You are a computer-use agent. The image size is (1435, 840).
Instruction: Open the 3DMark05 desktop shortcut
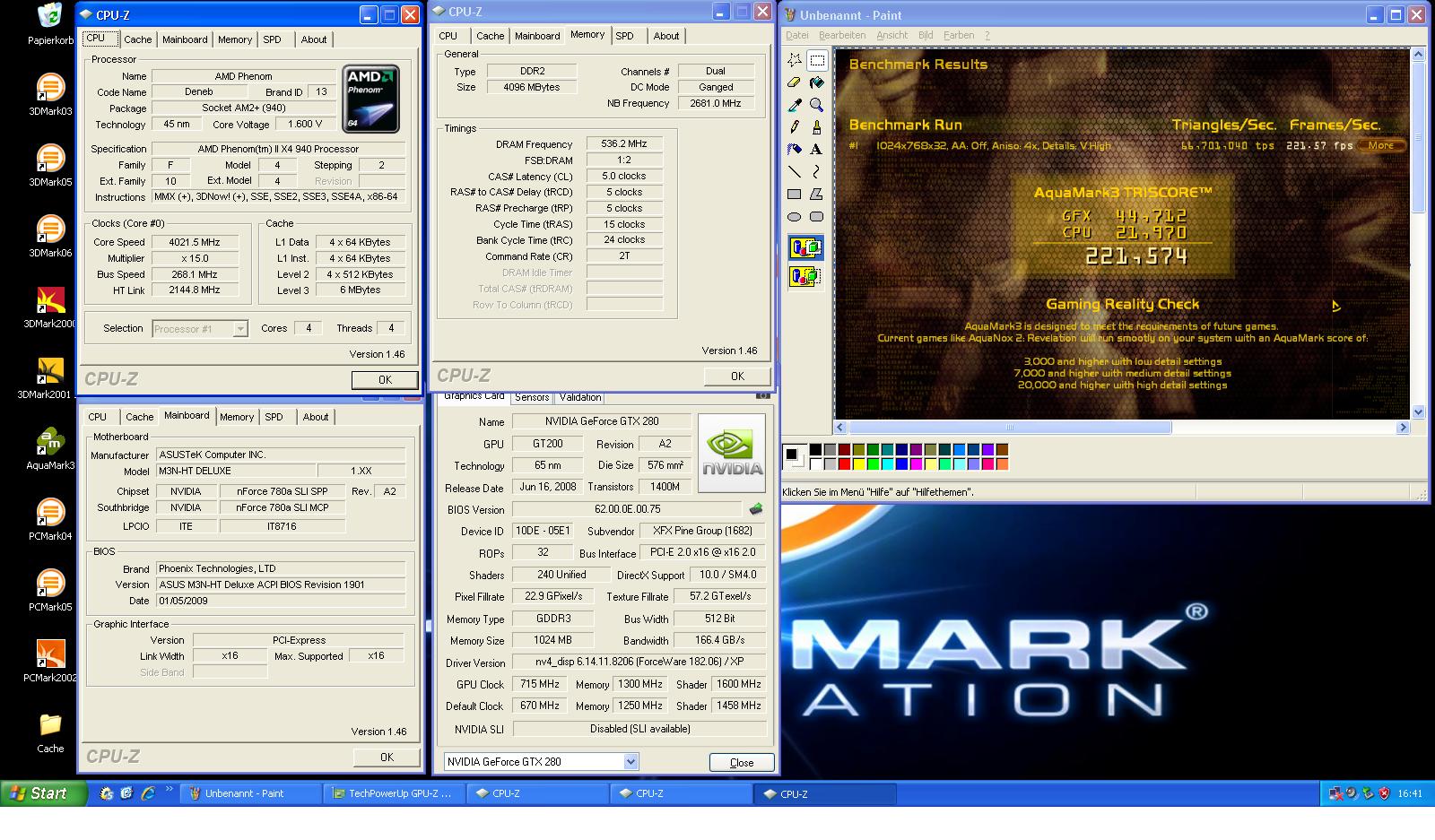tap(50, 165)
